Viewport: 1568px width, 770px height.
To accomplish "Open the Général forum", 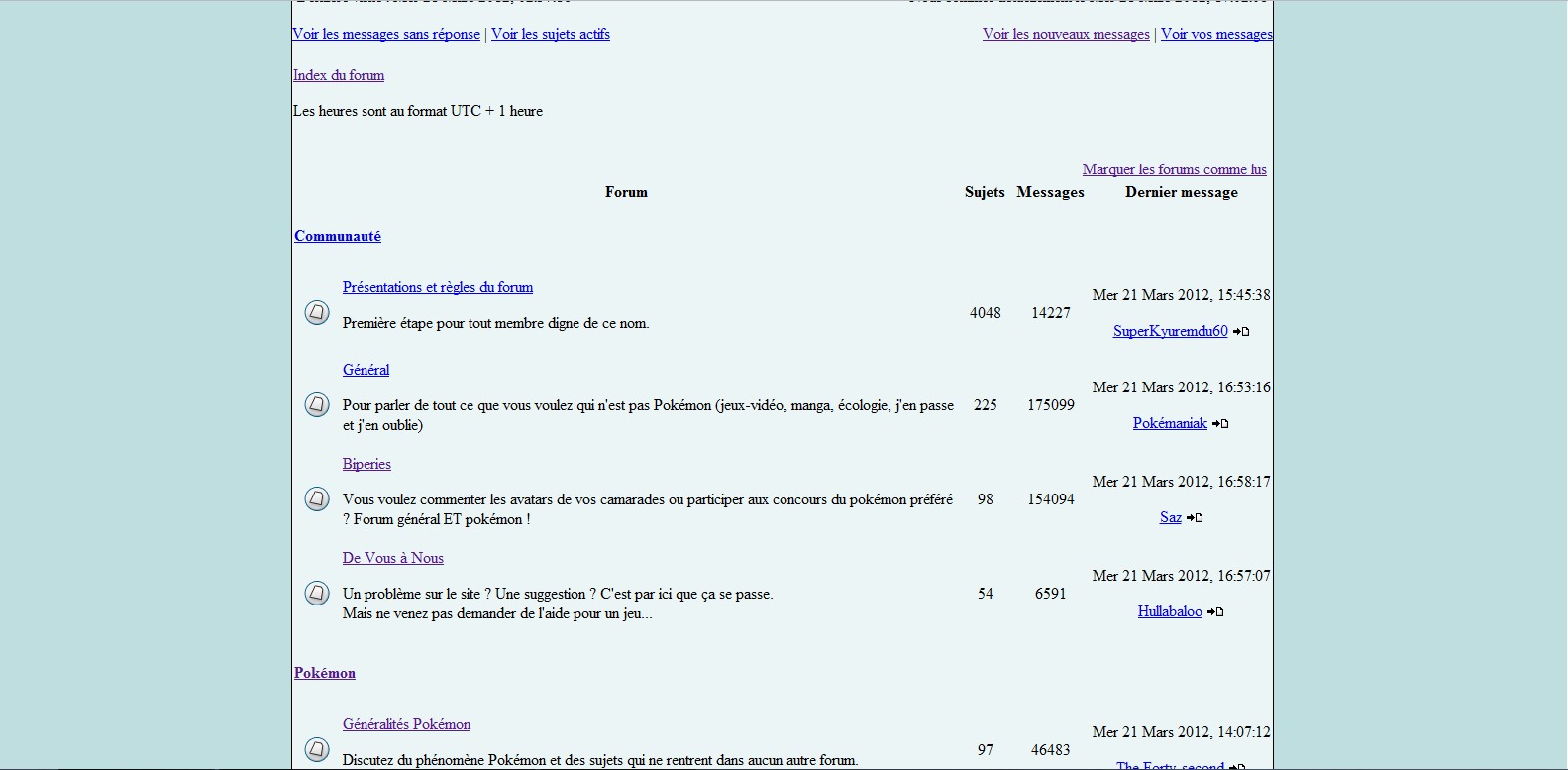I will click(x=366, y=370).
